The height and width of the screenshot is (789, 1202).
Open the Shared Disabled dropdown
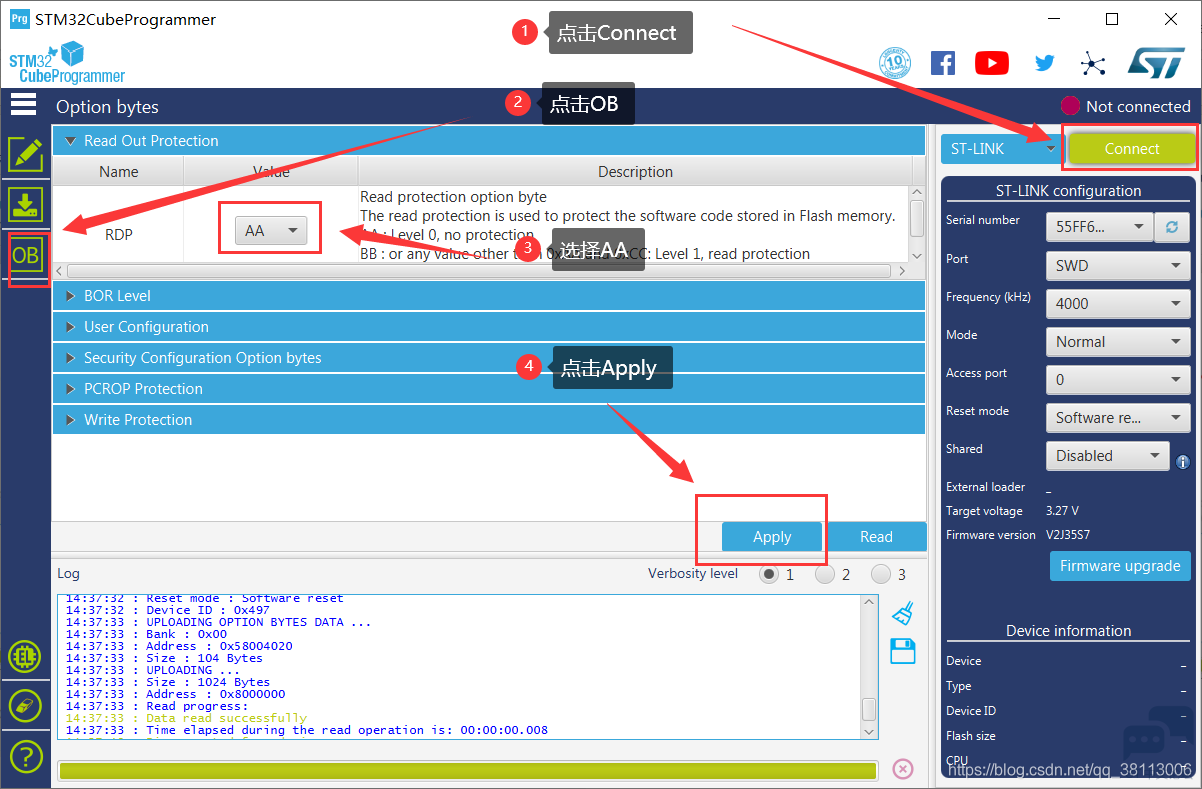1107,456
